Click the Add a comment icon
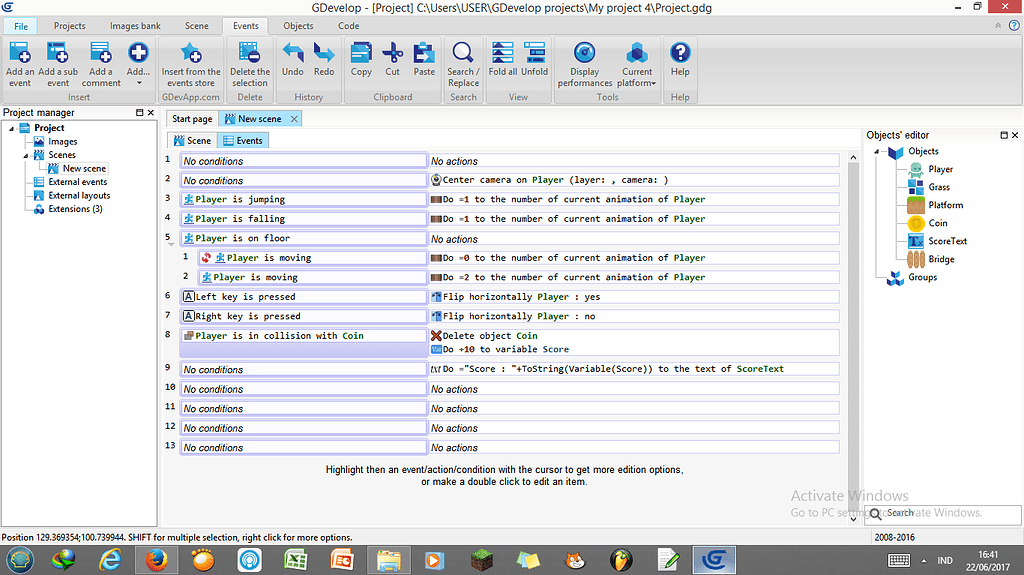Viewport: 1024px width, 575px height. click(101, 53)
